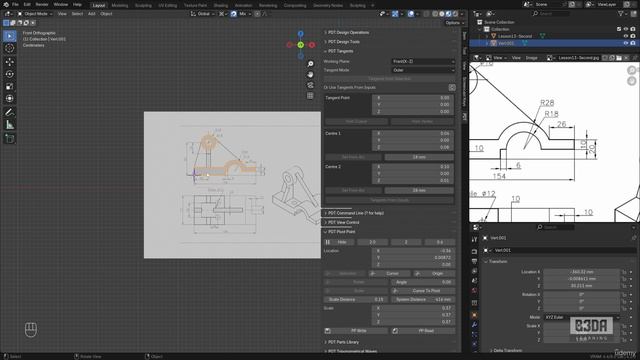Click the Angle value slider
The height and width of the screenshot is (360, 640).
point(423,282)
